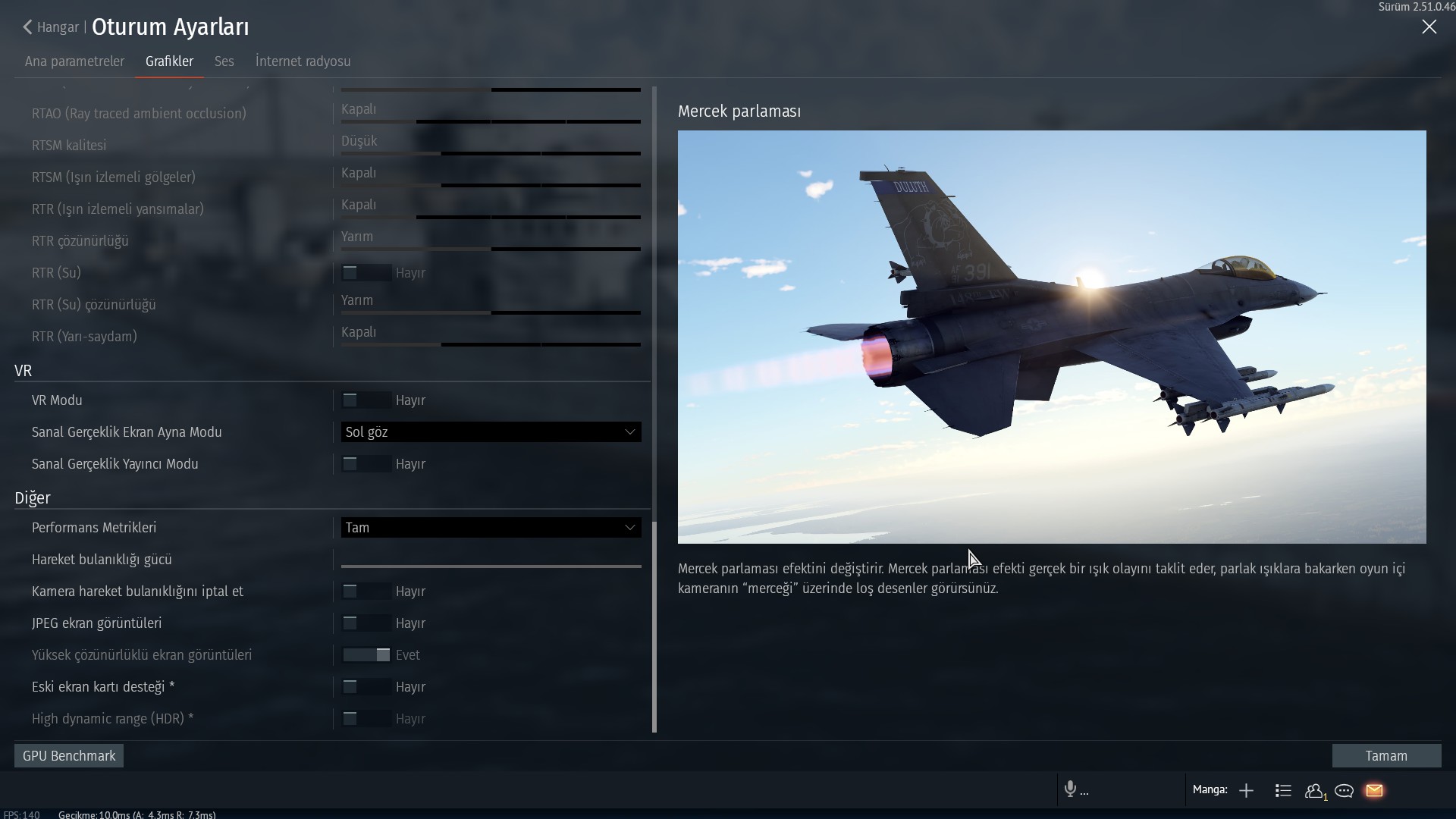Click the microphone voice chat icon
The width and height of the screenshot is (1456, 819).
[x=1070, y=789]
